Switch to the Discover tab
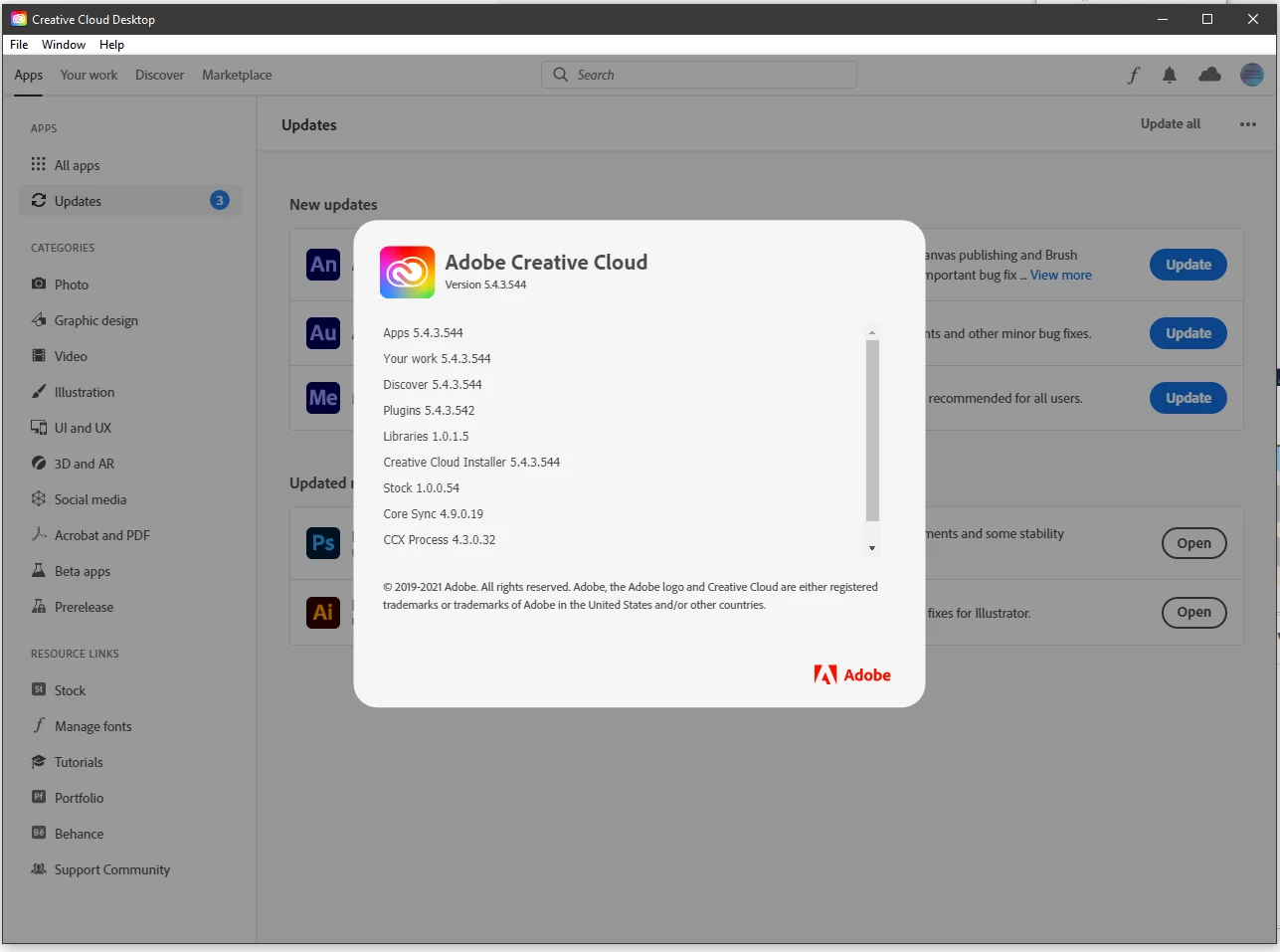This screenshot has height=952, width=1280. (160, 75)
